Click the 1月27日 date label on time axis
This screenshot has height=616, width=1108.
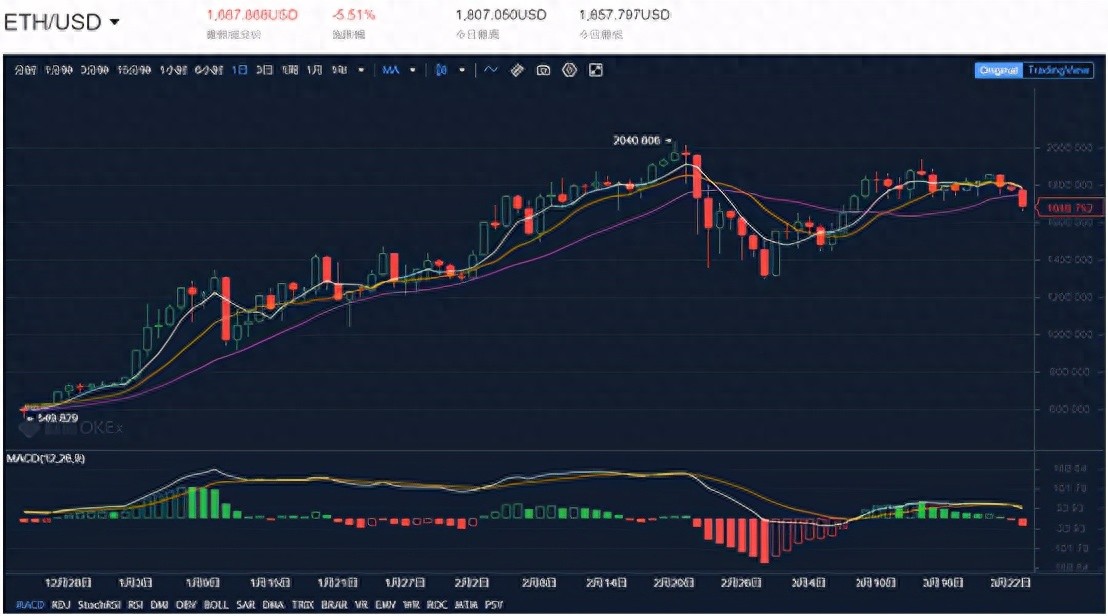point(405,583)
